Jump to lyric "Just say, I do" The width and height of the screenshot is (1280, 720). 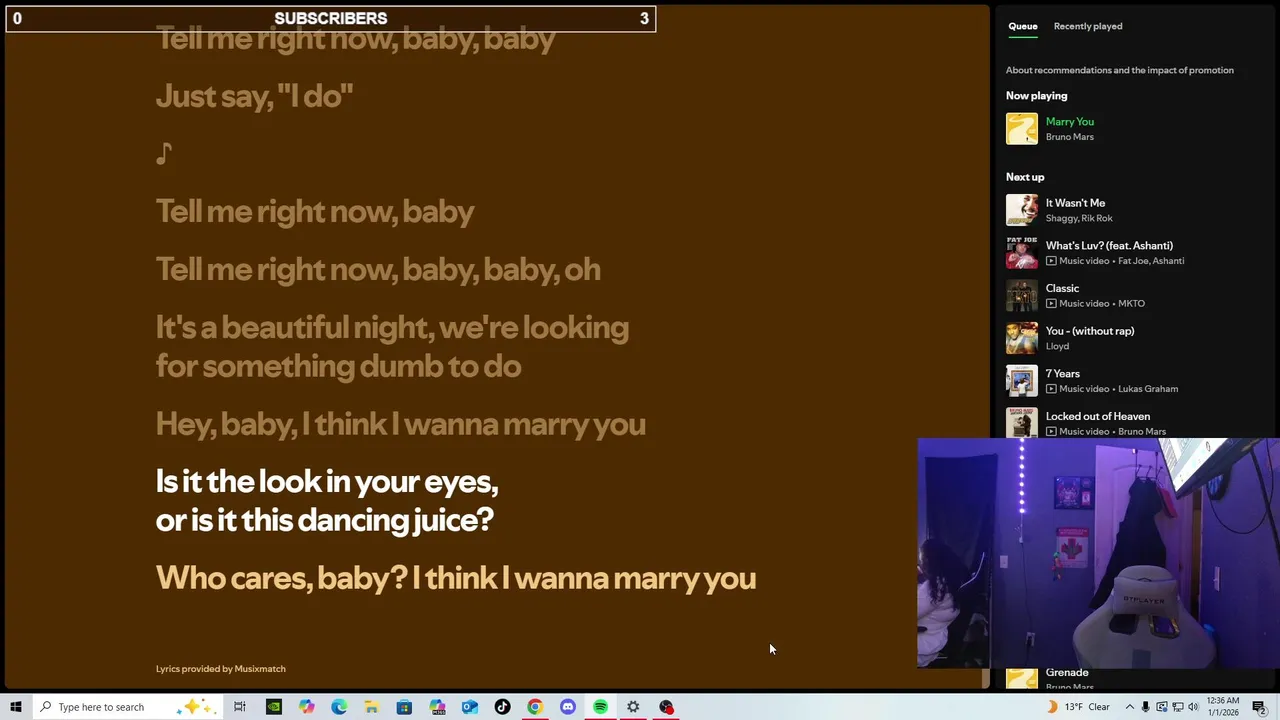point(255,96)
